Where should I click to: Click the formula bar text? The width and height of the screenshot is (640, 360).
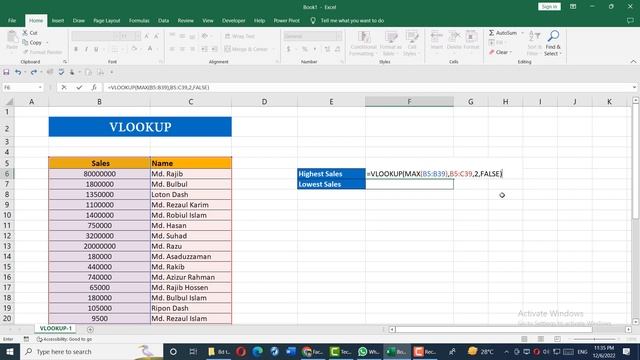158,87
